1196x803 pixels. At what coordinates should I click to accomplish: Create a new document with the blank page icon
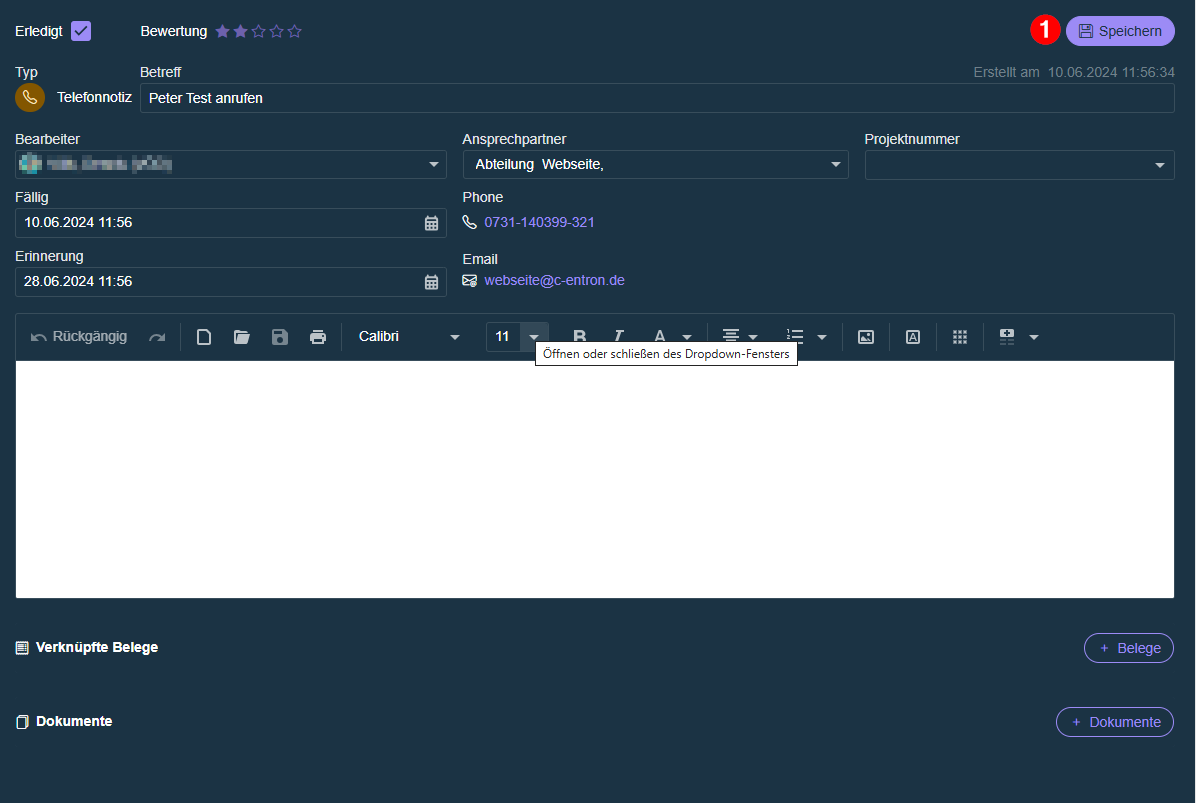(x=203, y=337)
